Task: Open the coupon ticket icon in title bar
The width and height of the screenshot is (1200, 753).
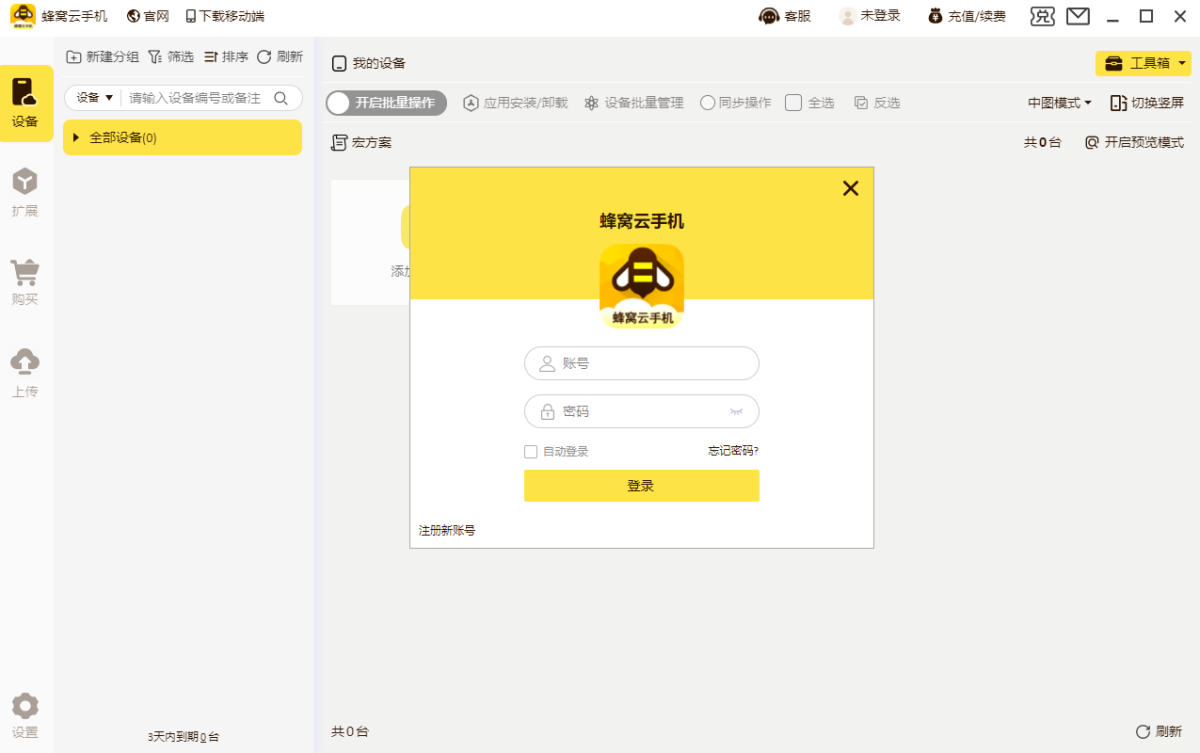Action: [1043, 16]
